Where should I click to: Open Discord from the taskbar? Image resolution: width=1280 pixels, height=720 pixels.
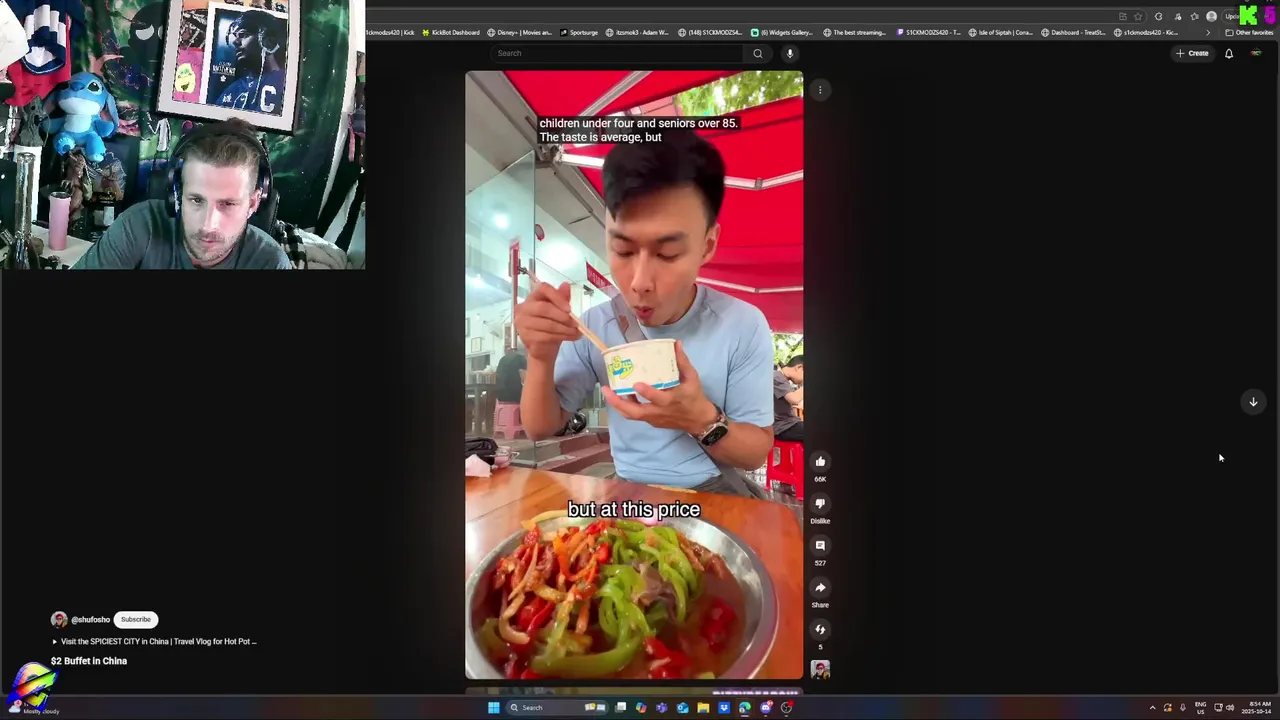(766, 708)
